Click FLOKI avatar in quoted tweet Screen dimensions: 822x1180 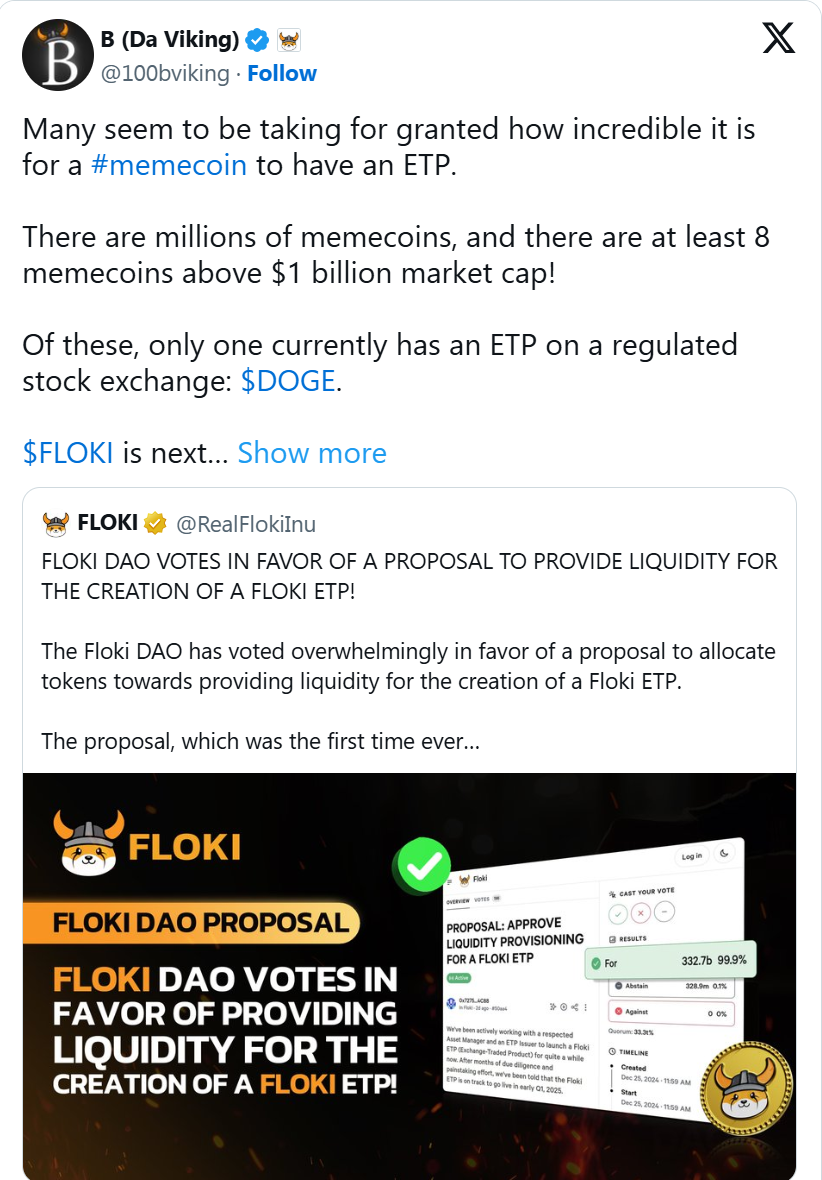(56, 523)
